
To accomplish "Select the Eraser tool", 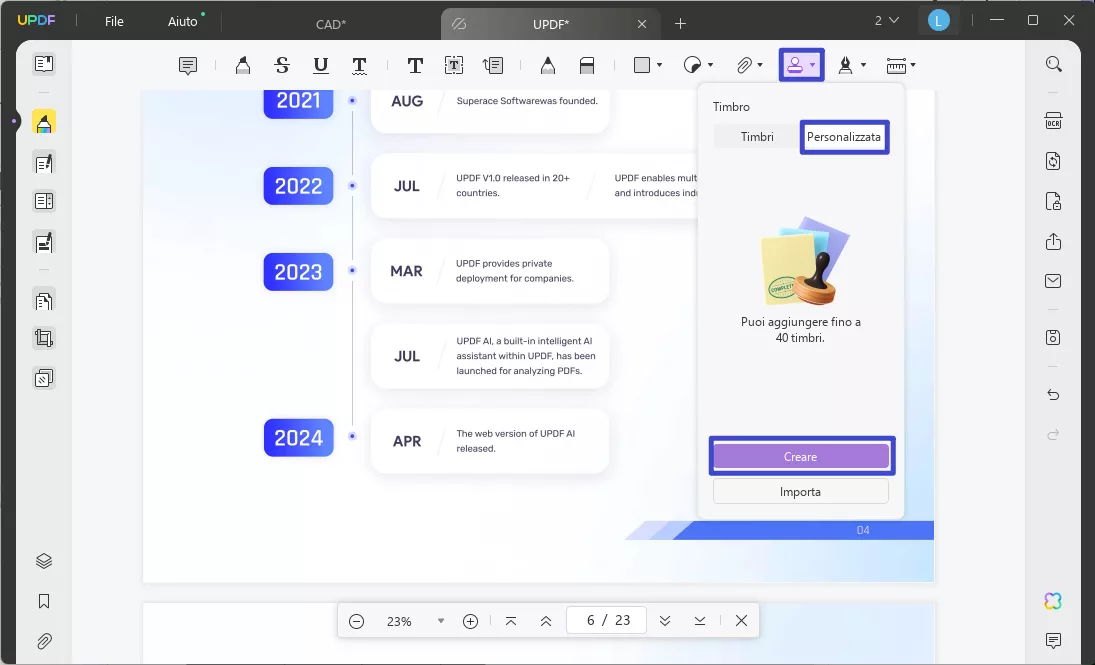I will [x=587, y=66].
